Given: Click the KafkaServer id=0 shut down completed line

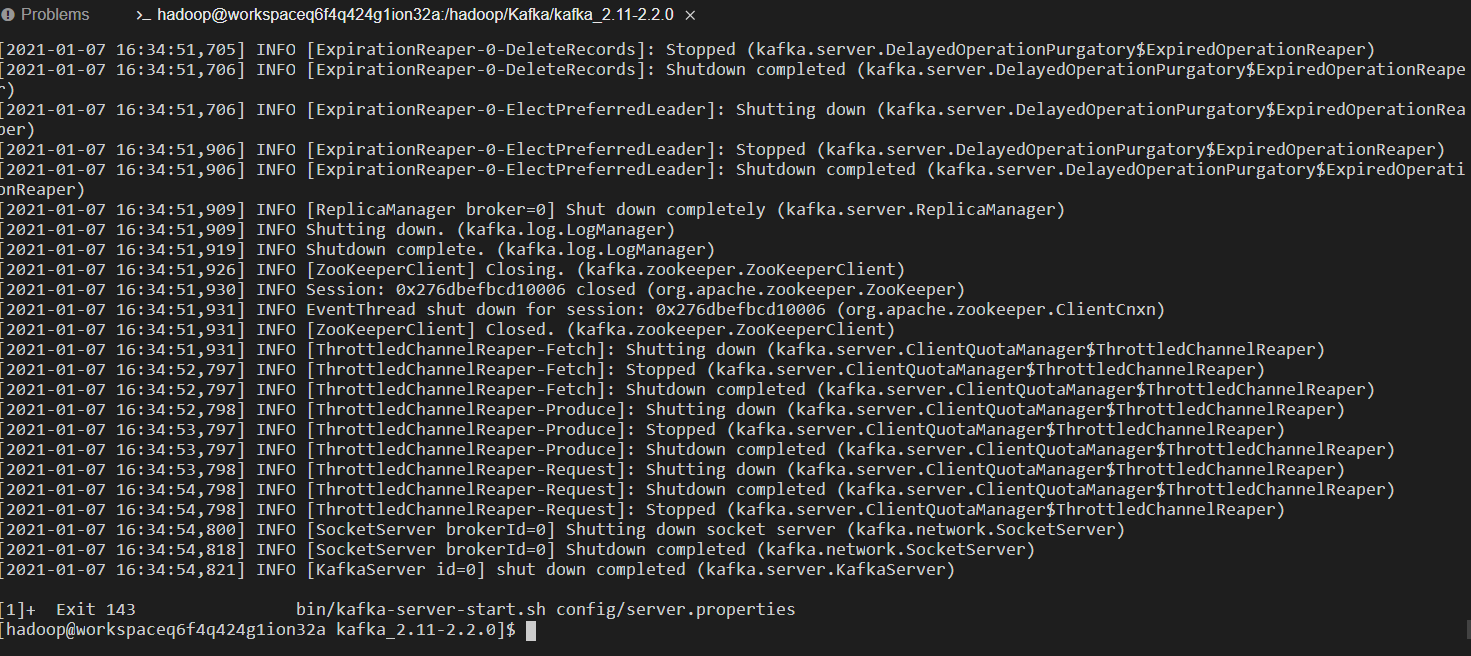Looking at the screenshot, I should tap(478, 570).
